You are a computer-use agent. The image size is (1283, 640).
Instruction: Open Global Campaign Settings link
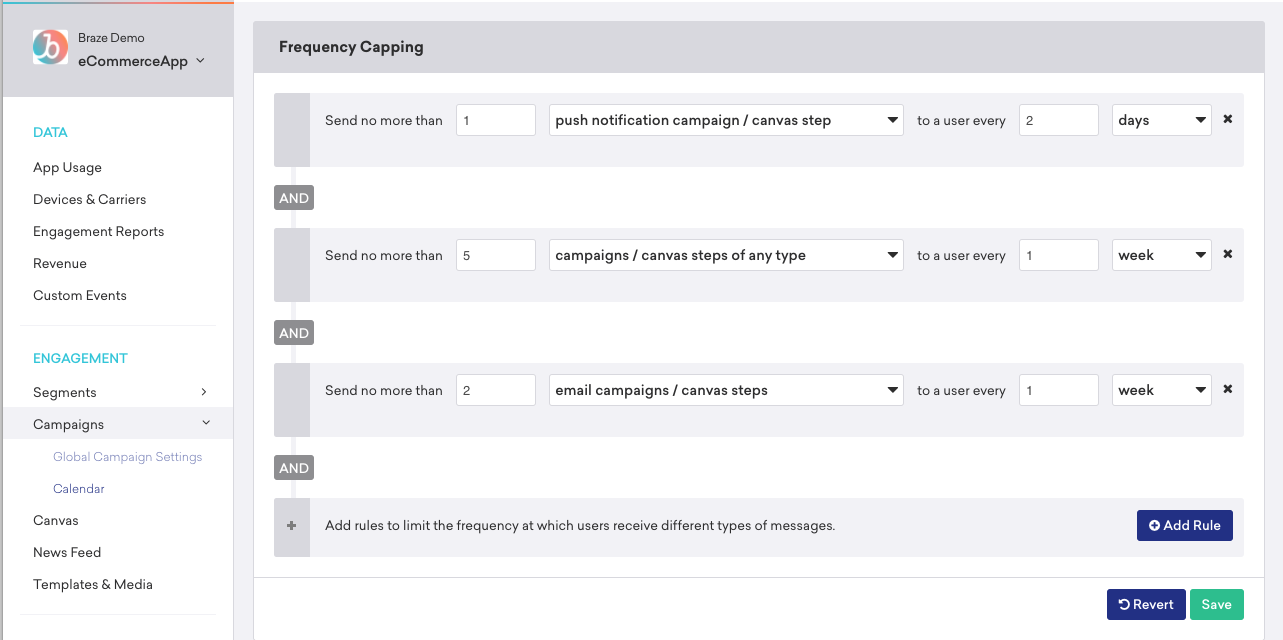coord(127,457)
